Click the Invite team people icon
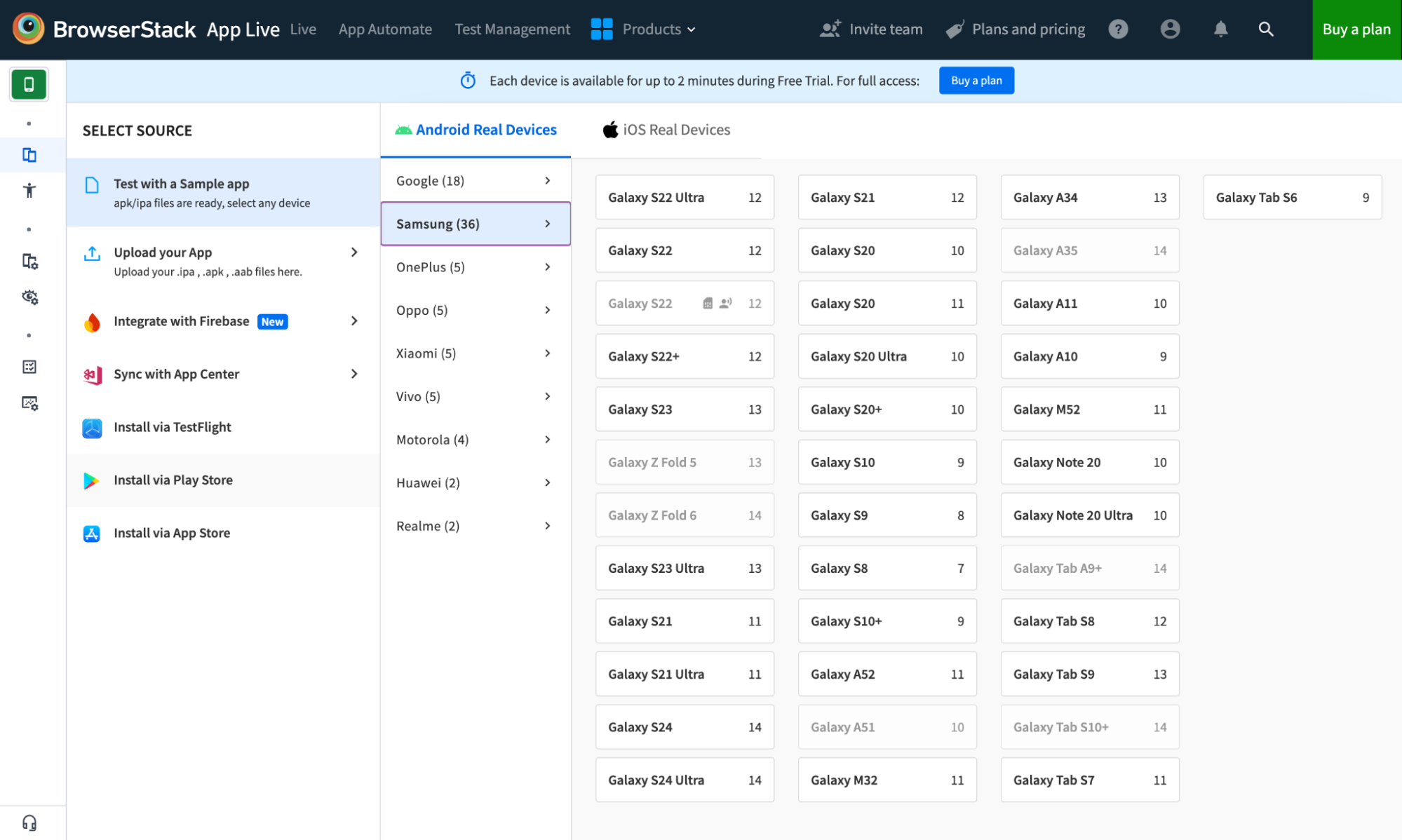The height and width of the screenshot is (840, 1402). click(830, 29)
